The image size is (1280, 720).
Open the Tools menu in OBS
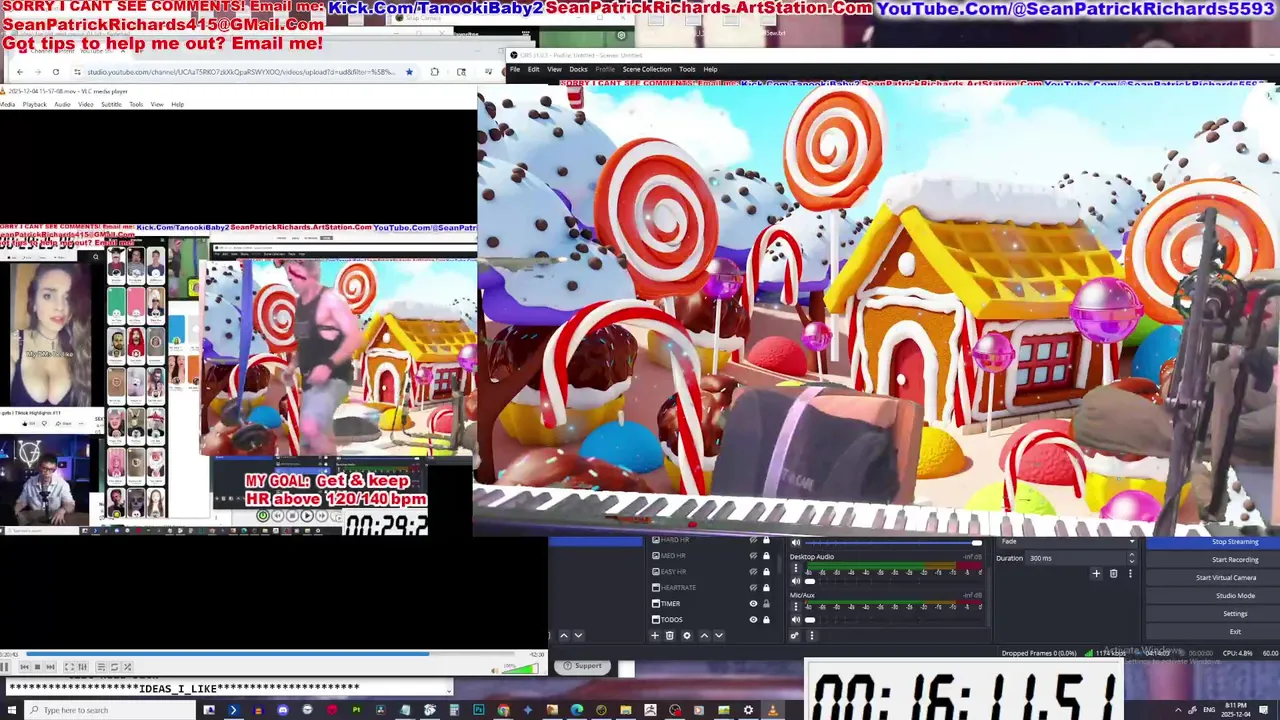687,69
